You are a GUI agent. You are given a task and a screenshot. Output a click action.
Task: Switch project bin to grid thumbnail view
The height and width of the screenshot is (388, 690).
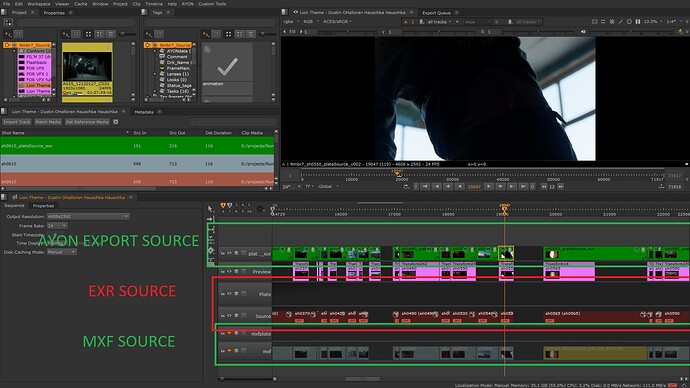[88, 34]
